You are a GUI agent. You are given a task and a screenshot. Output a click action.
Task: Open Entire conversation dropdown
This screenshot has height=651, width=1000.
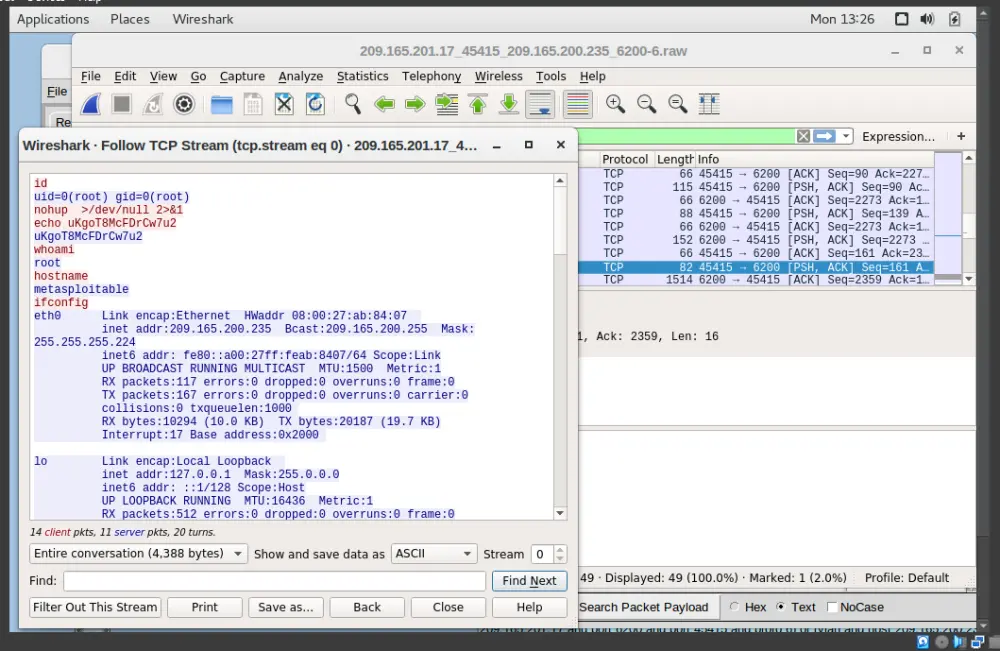click(138, 553)
